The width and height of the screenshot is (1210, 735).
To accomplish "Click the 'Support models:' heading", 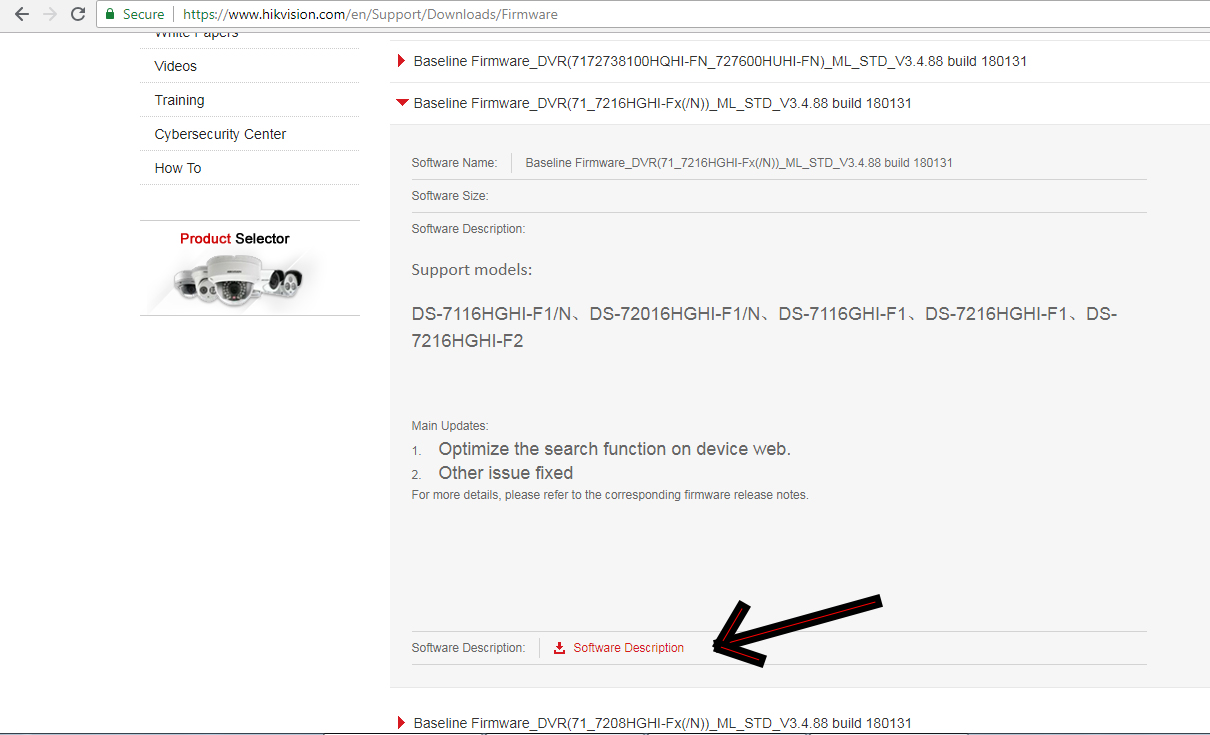I will [472, 270].
